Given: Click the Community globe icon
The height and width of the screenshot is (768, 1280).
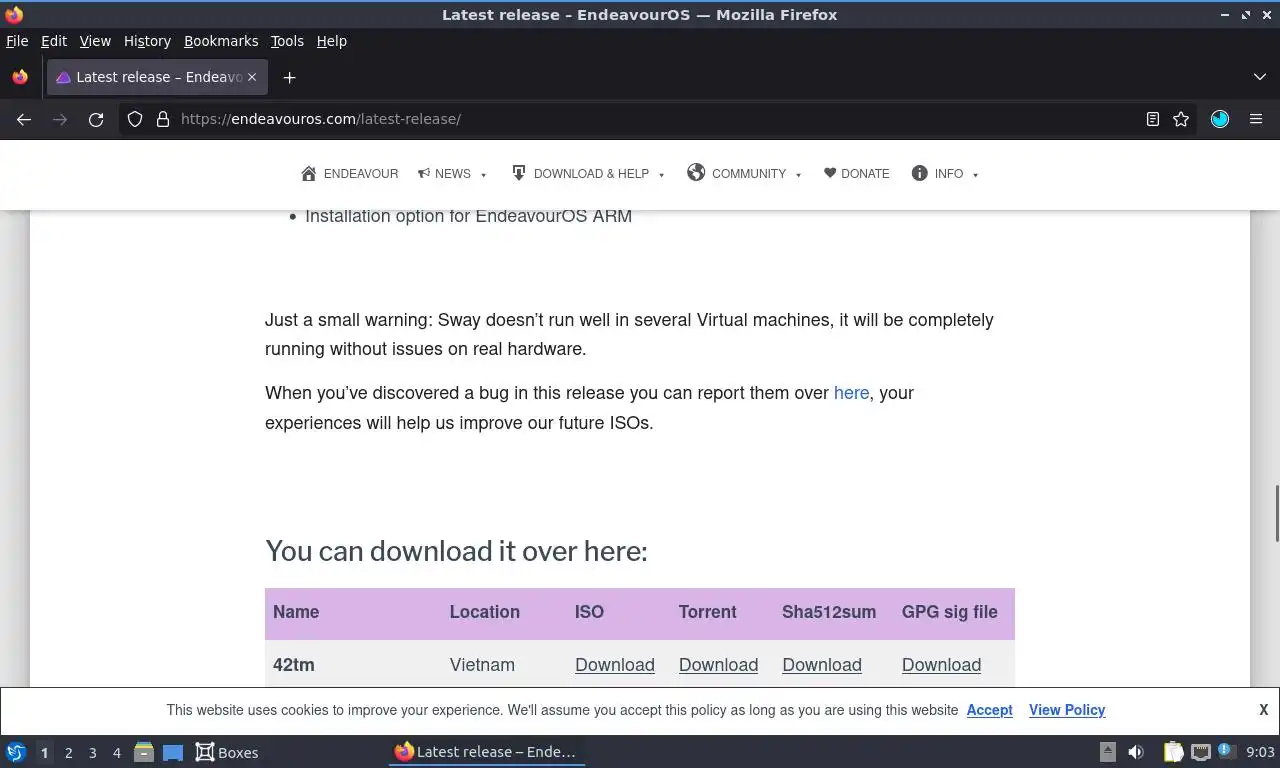Looking at the screenshot, I should click(696, 172).
